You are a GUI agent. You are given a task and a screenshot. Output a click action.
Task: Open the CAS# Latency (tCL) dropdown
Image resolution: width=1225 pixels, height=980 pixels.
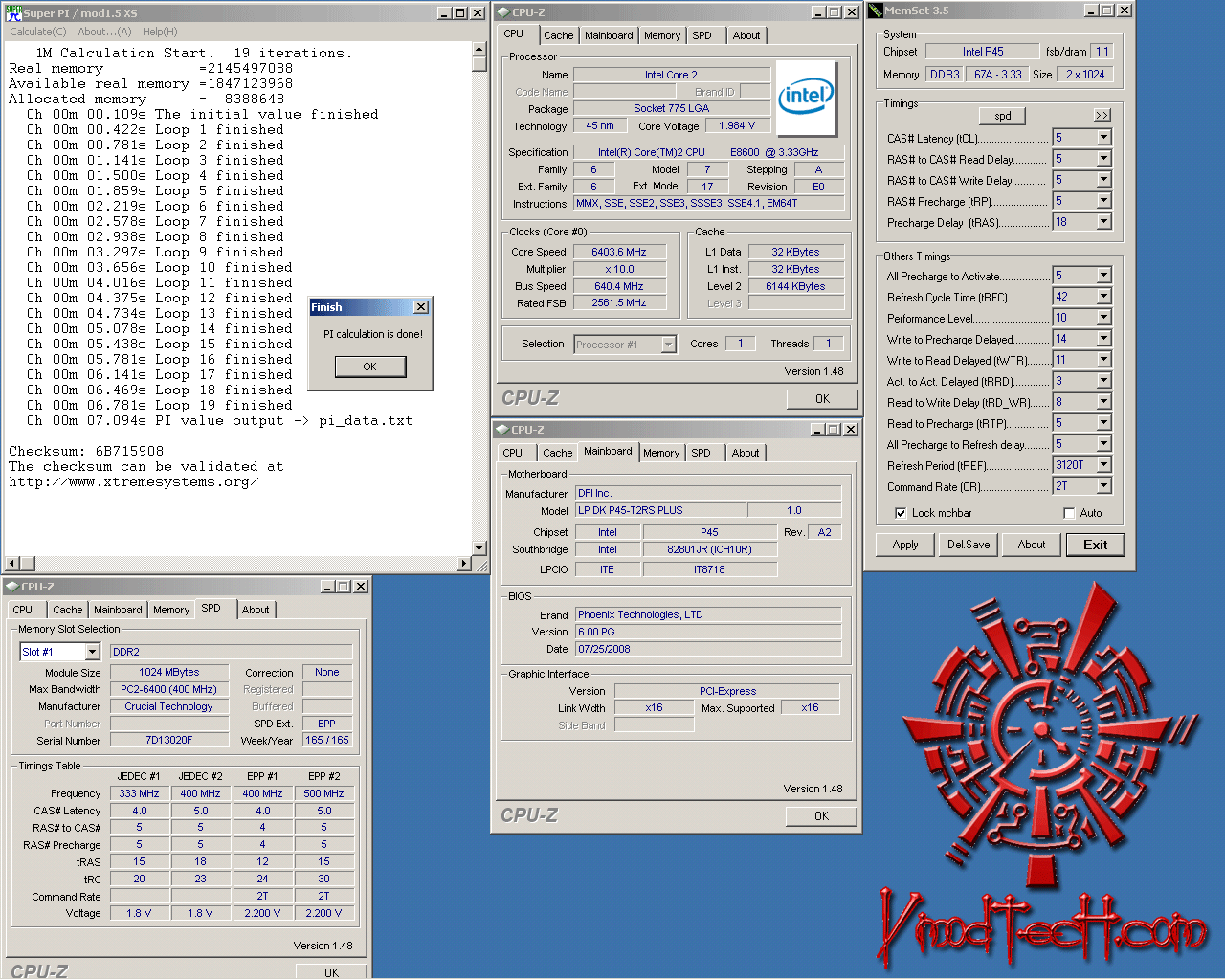[x=1103, y=138]
